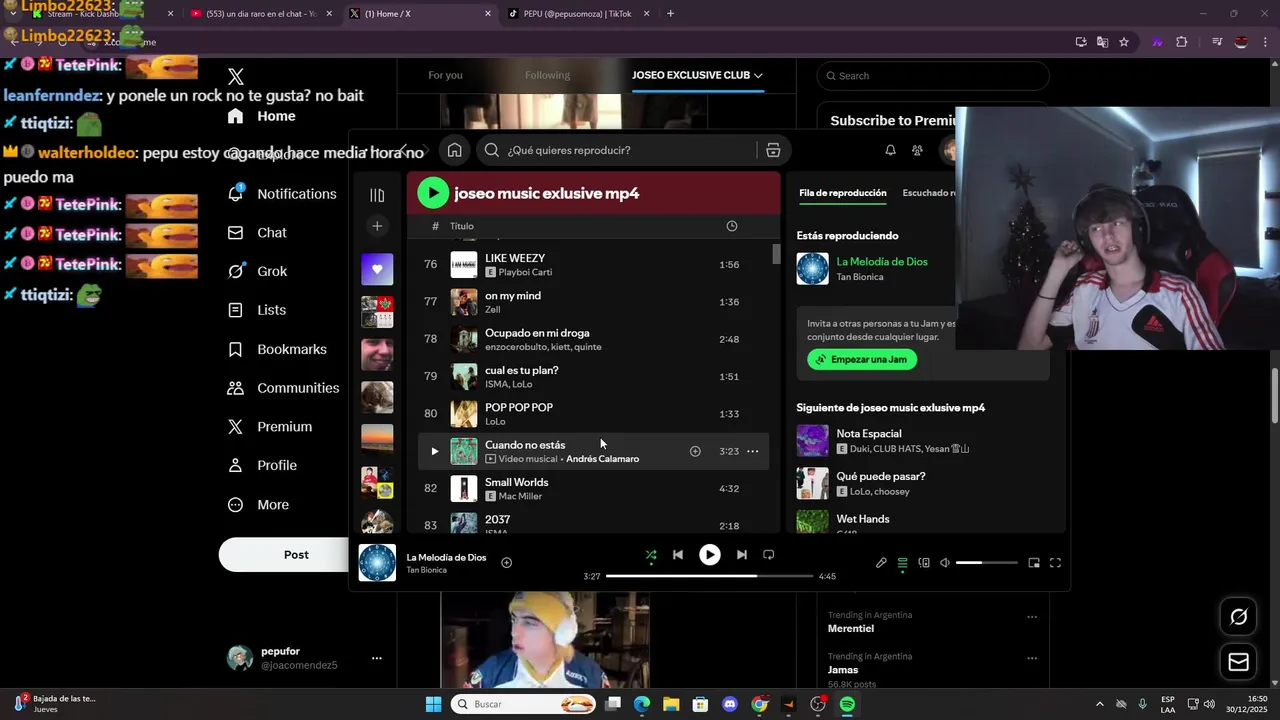Adjust the Spotify volume slider

pyautogui.click(x=986, y=563)
